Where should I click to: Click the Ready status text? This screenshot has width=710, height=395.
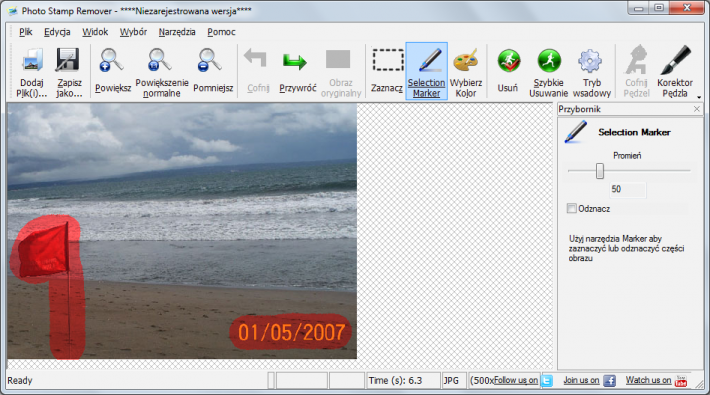(x=19, y=381)
